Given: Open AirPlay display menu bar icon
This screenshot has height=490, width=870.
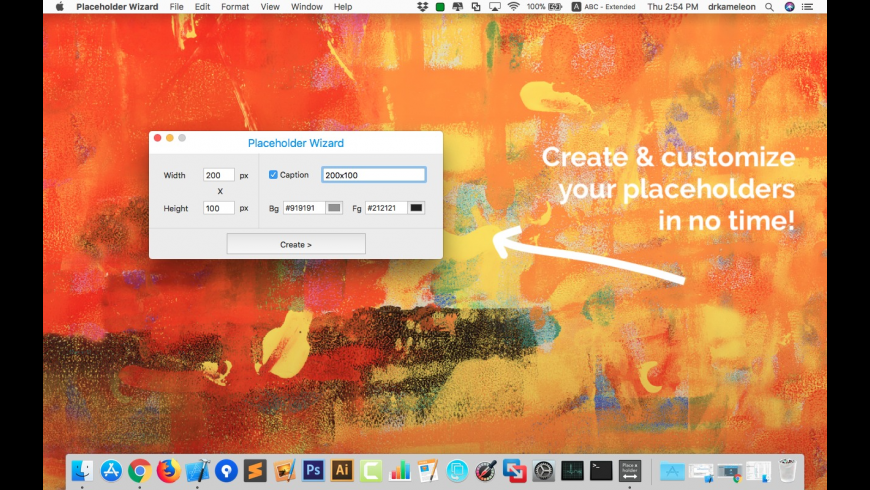Looking at the screenshot, I should click(x=494, y=7).
